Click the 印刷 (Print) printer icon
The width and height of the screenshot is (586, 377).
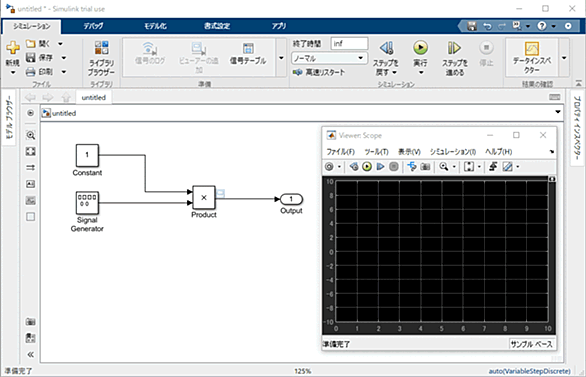(31, 72)
